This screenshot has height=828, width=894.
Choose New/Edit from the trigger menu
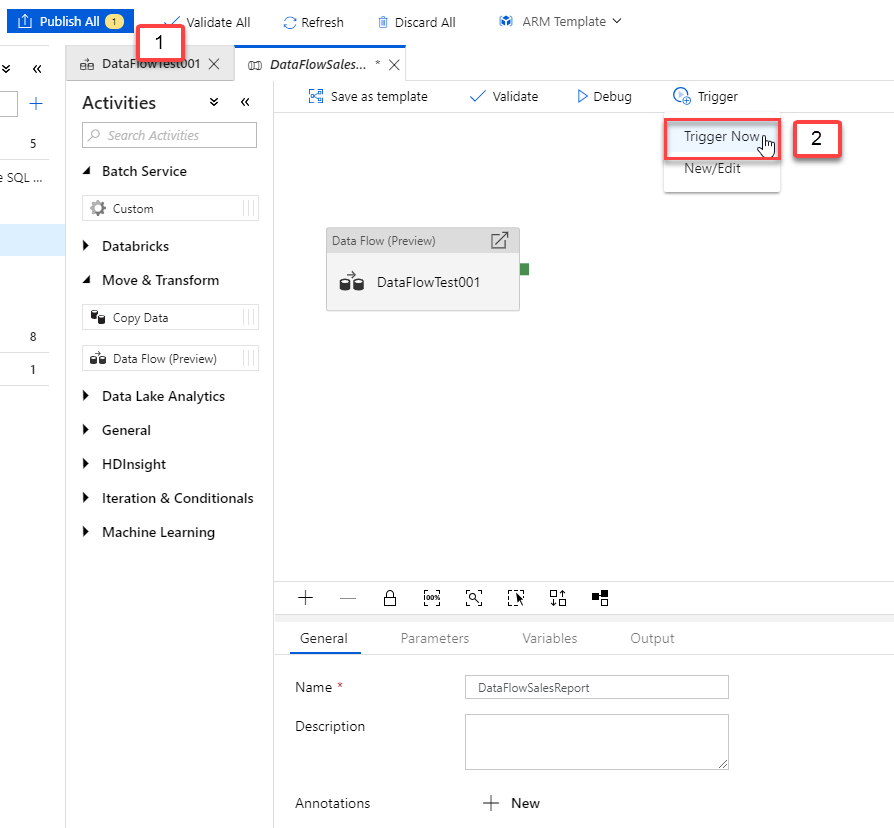[712, 169]
